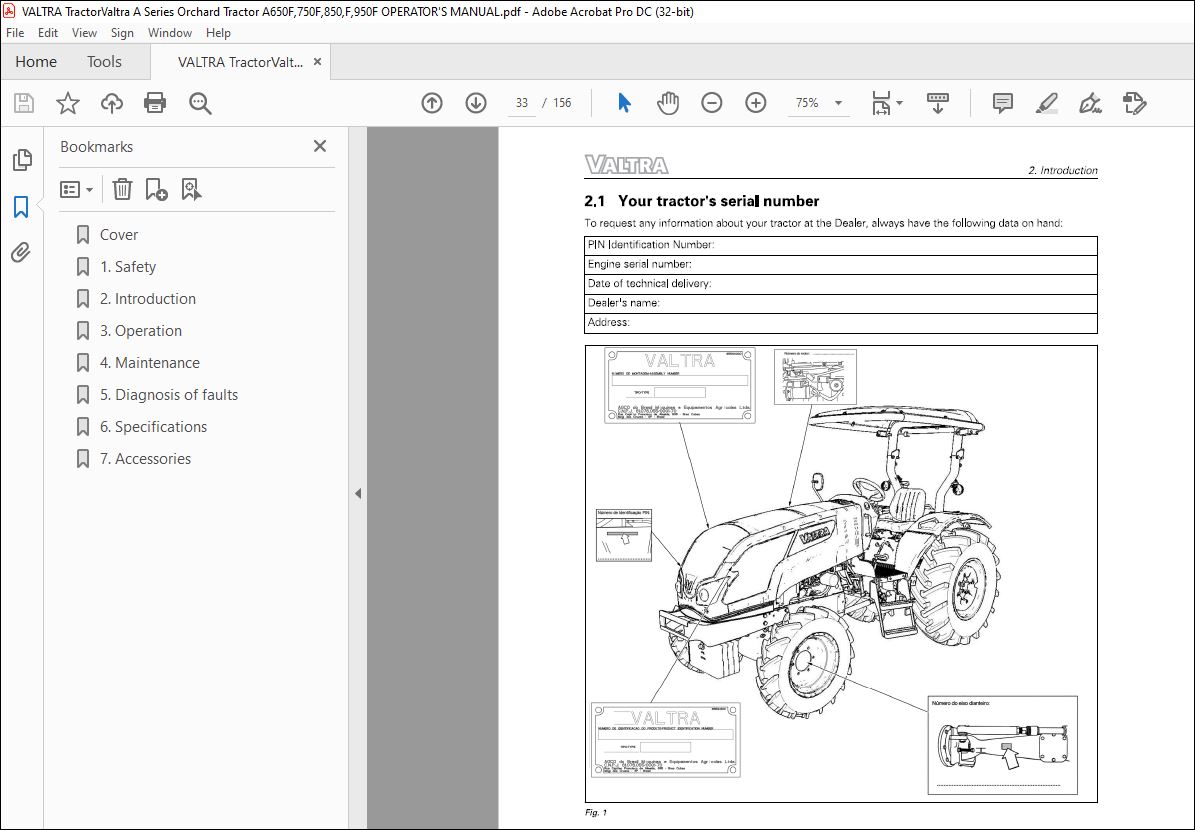Jump to the Cover bookmark
This screenshot has height=830, width=1195.
[119, 235]
